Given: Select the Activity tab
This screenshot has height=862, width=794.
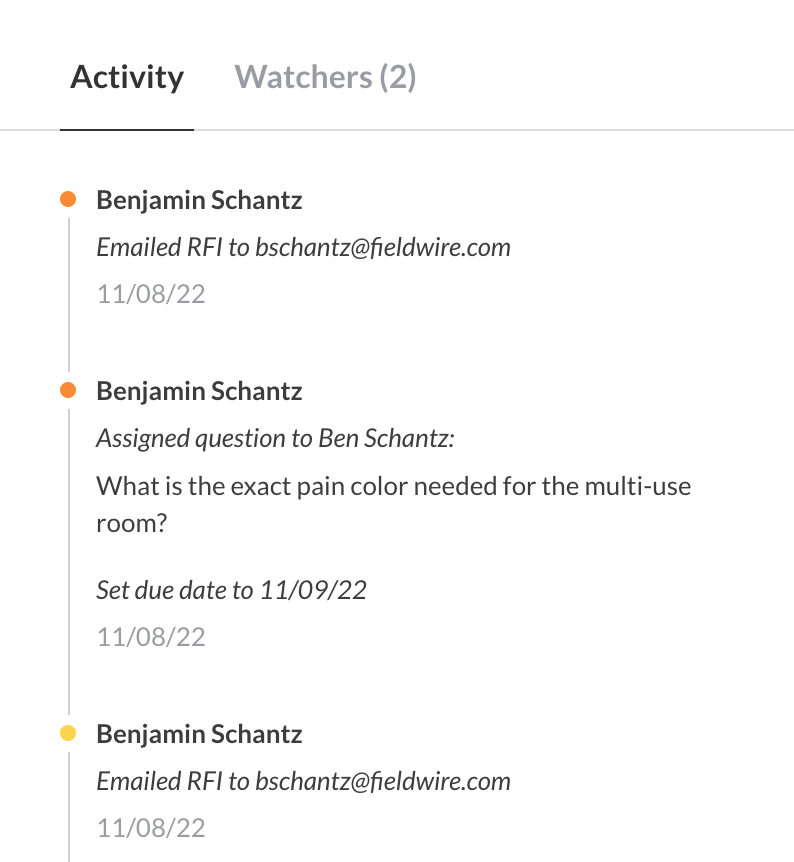Looking at the screenshot, I should (127, 77).
